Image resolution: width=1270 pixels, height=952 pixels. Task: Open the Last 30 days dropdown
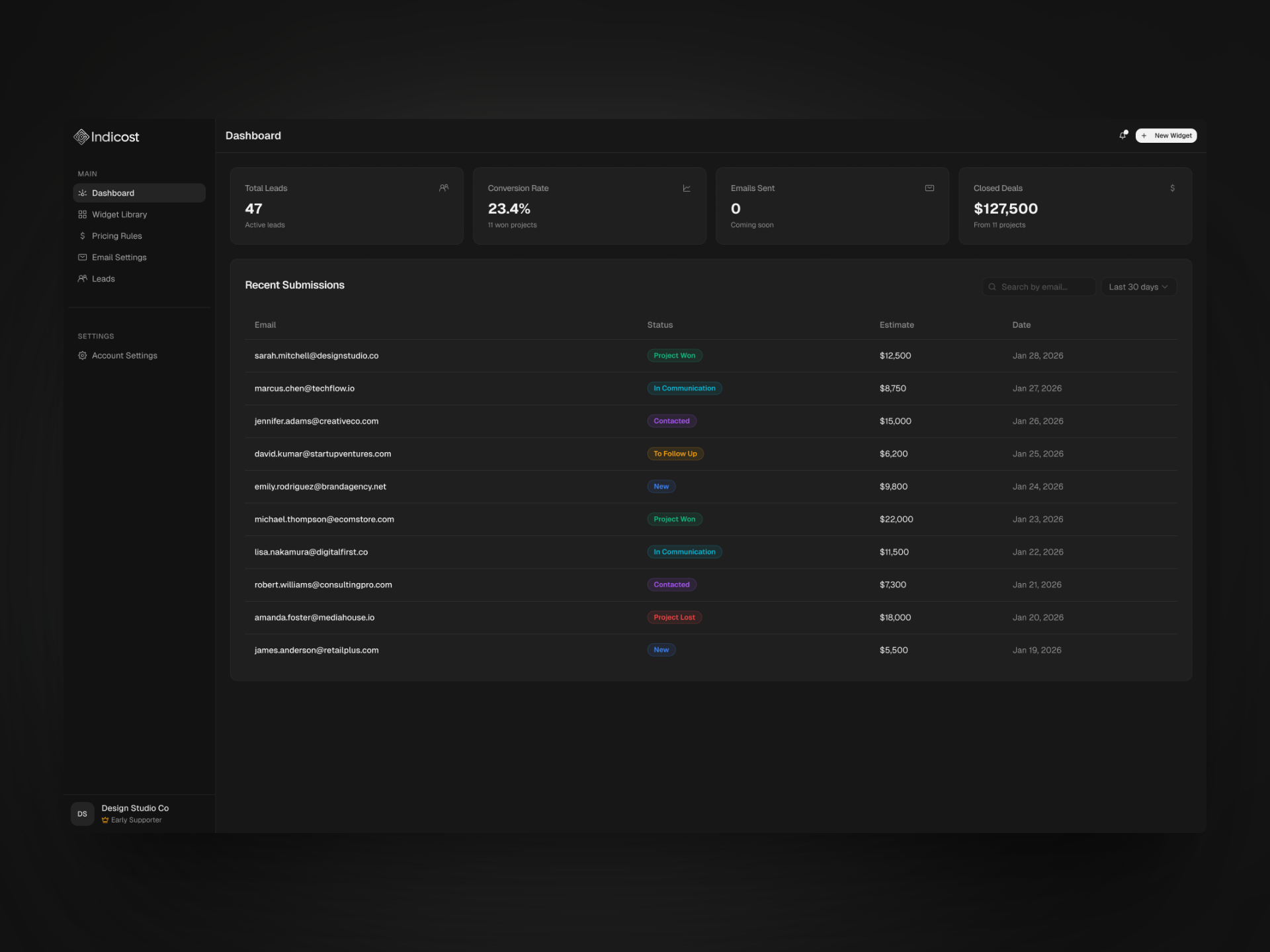pos(1138,286)
